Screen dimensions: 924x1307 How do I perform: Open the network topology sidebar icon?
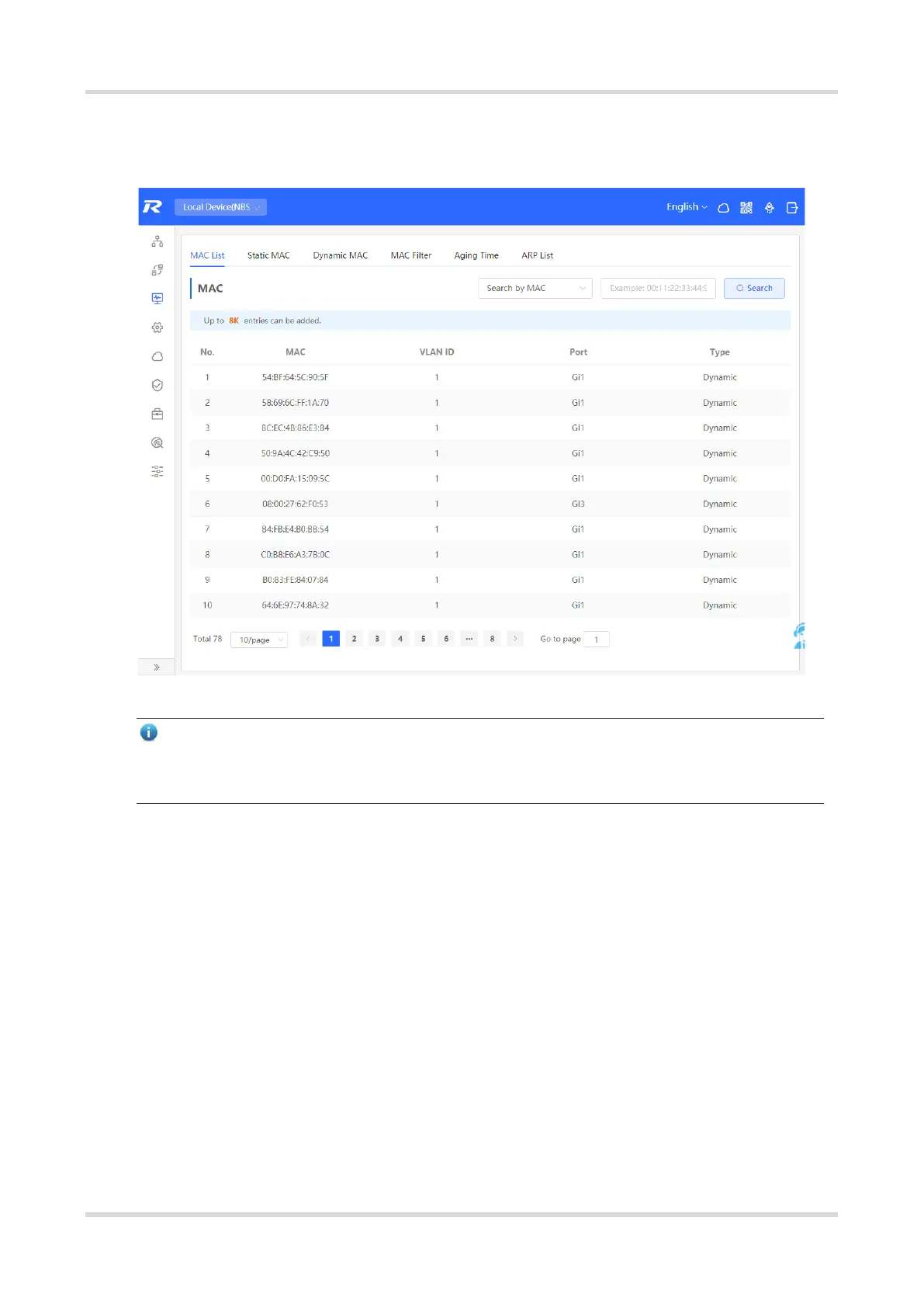pyautogui.click(x=157, y=241)
